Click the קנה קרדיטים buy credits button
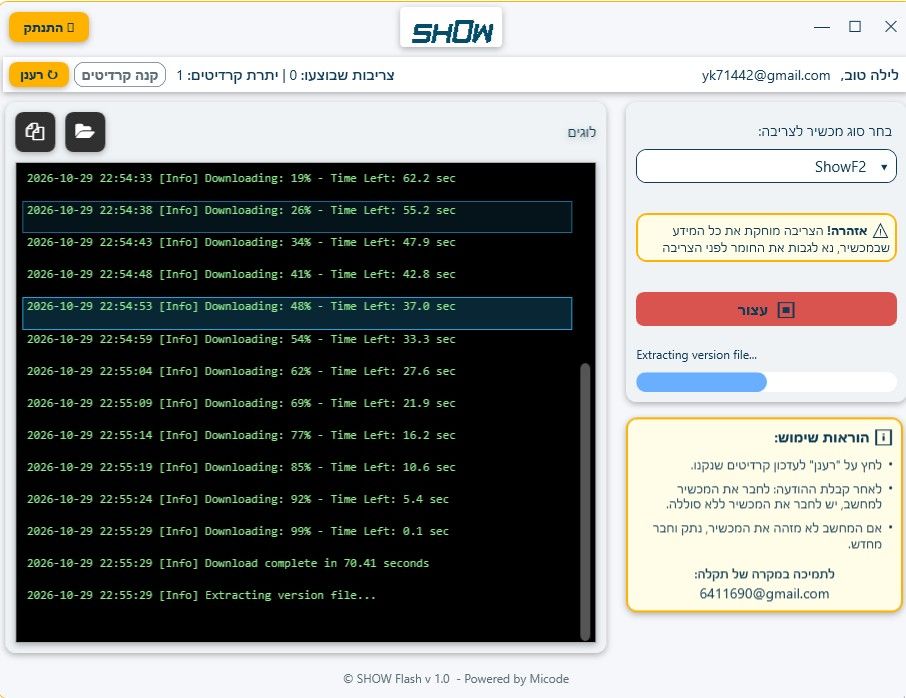 [x=120, y=75]
